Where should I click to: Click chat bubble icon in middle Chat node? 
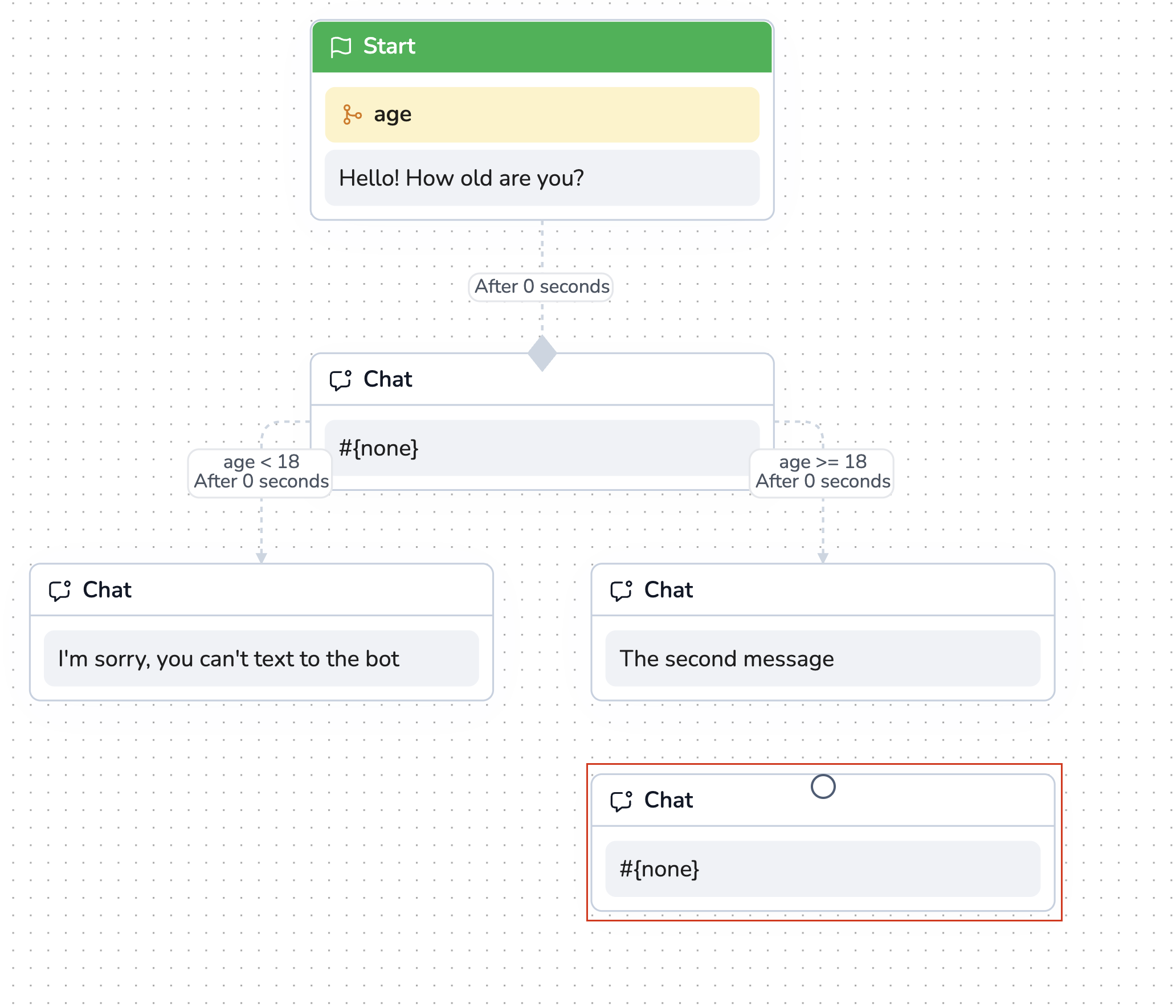(341, 380)
